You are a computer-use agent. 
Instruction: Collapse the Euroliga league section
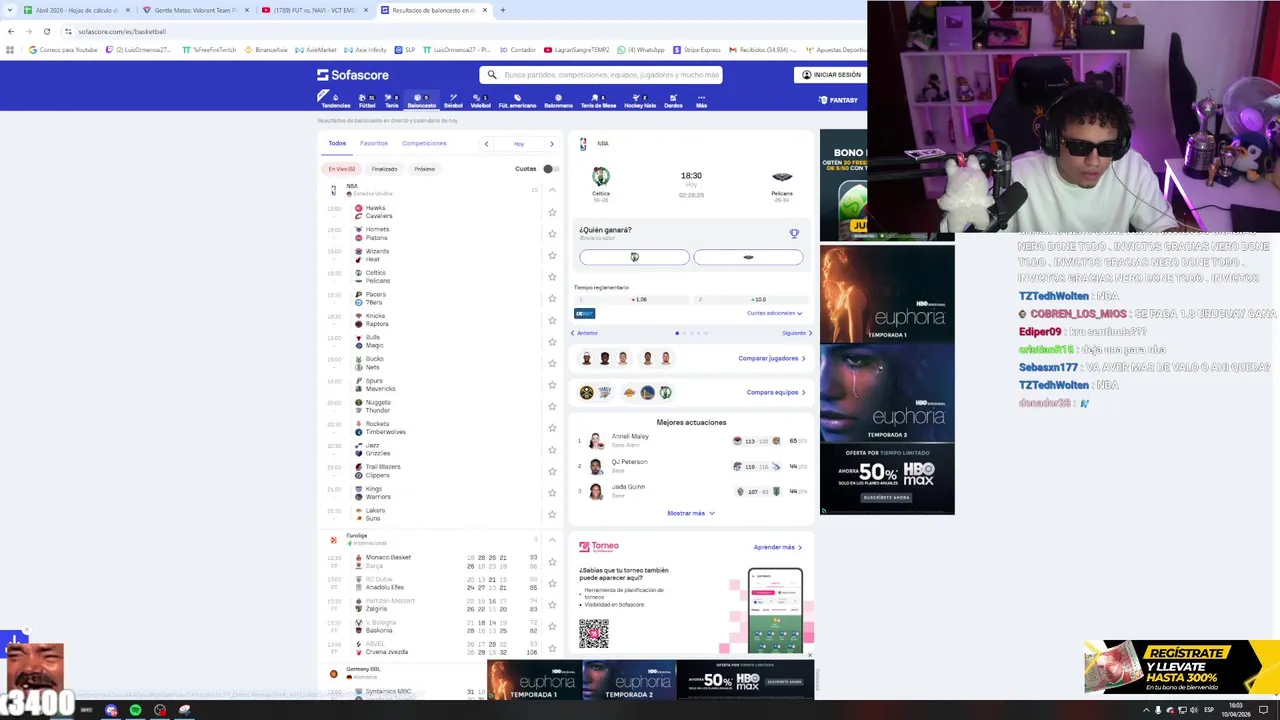(x=552, y=540)
